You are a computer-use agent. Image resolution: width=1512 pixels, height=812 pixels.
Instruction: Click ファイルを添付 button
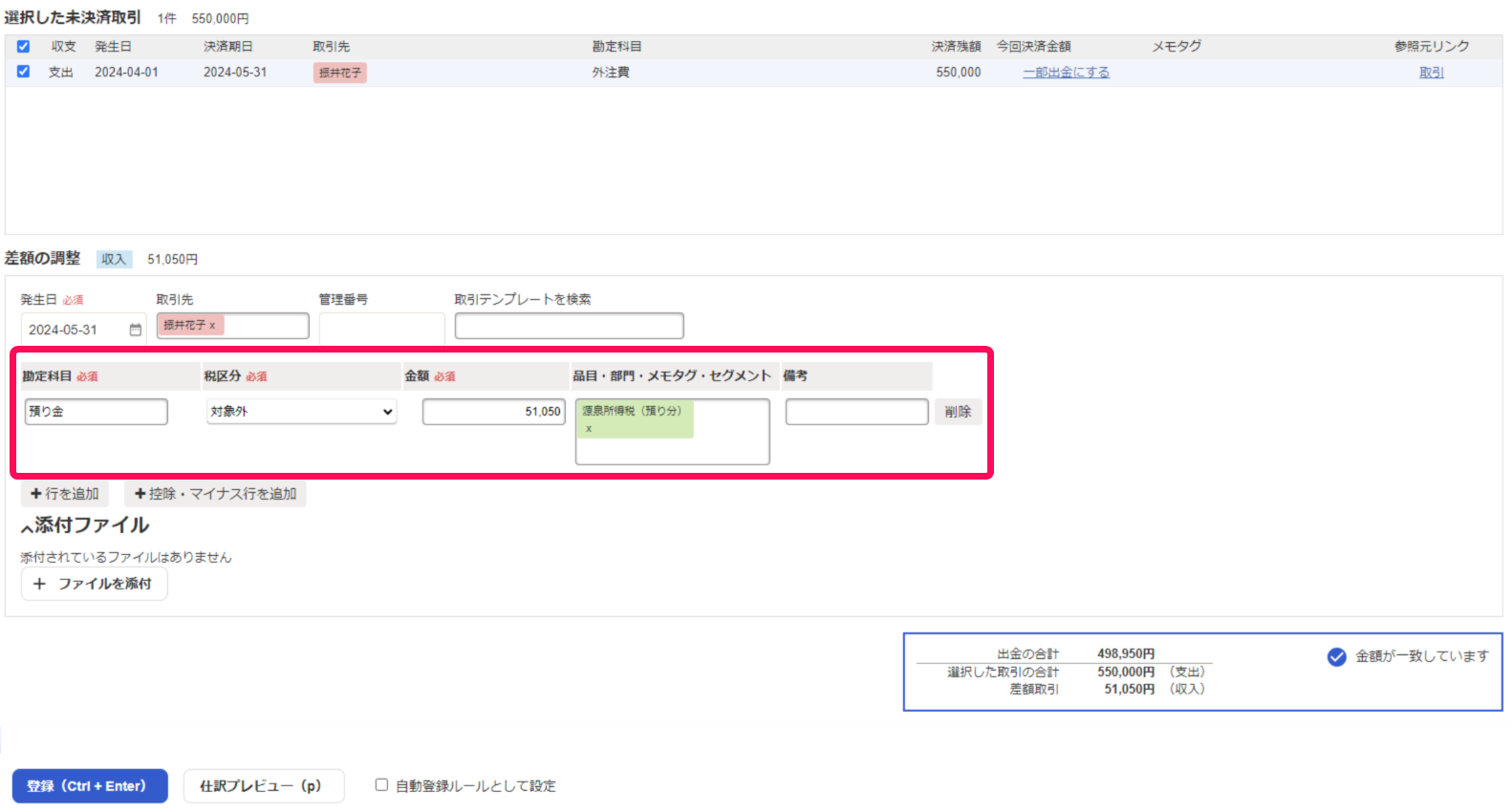95,584
